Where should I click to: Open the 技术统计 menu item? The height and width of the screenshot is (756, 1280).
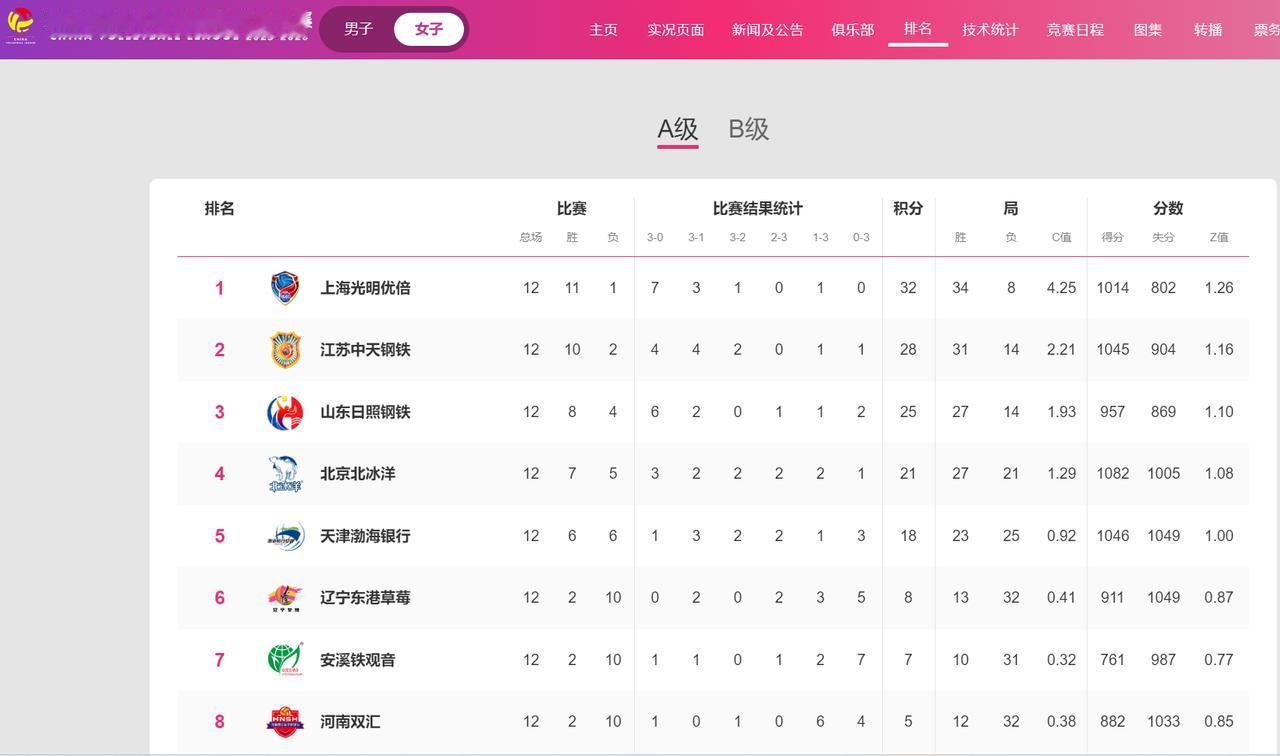pyautogui.click(x=990, y=29)
